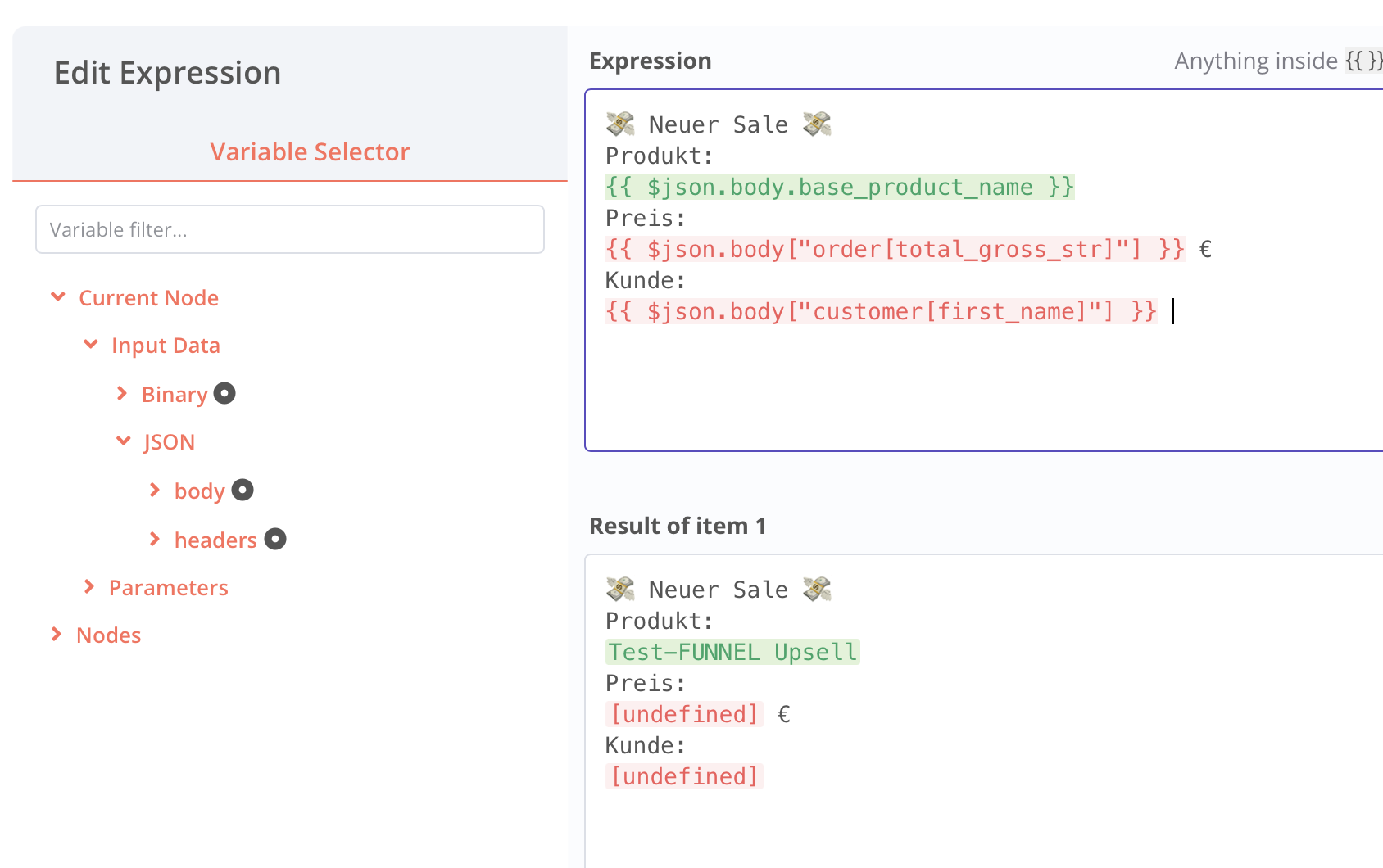Expand the Nodes chevron
The height and width of the screenshot is (868, 1383).
tap(57, 634)
